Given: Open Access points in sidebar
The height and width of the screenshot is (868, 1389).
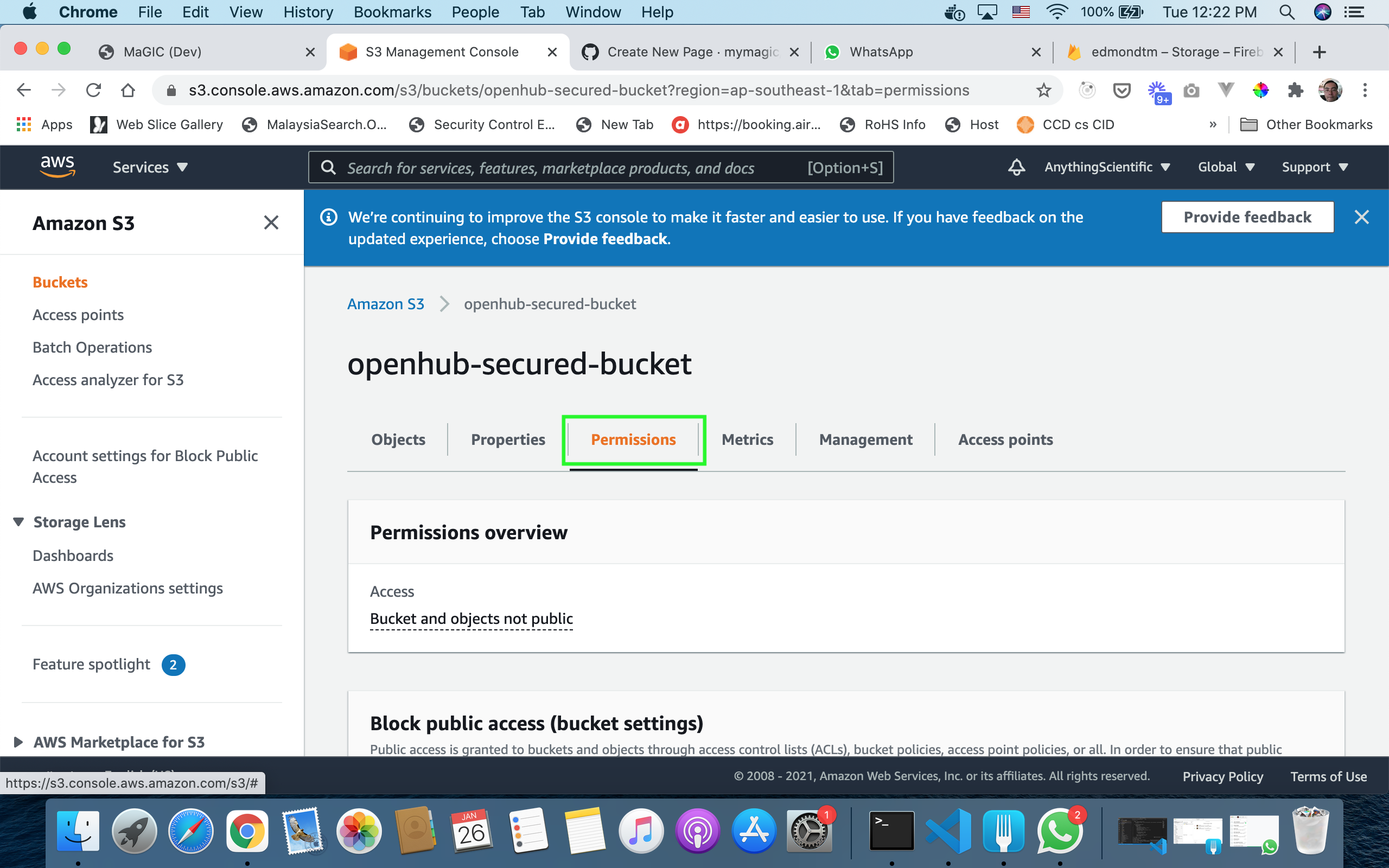Looking at the screenshot, I should [78, 315].
